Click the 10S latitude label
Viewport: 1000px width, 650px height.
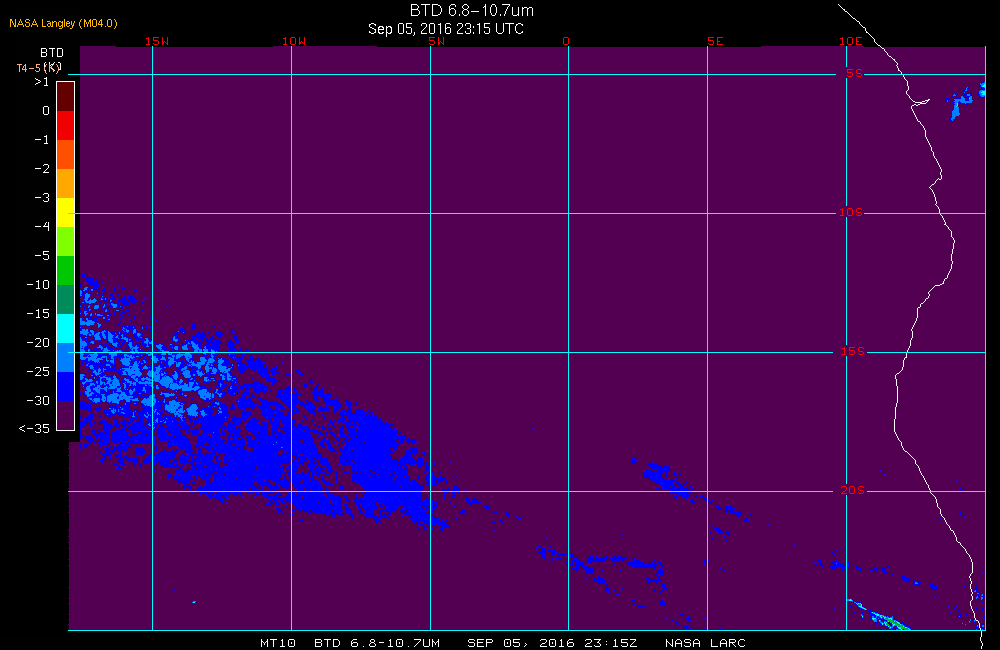(x=851, y=212)
